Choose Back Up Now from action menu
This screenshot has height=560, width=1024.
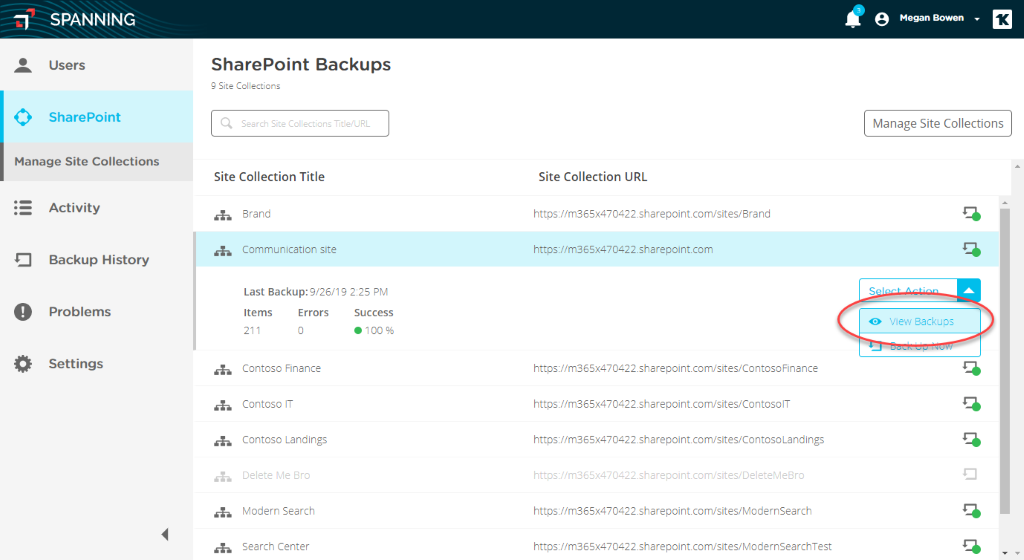click(x=920, y=346)
